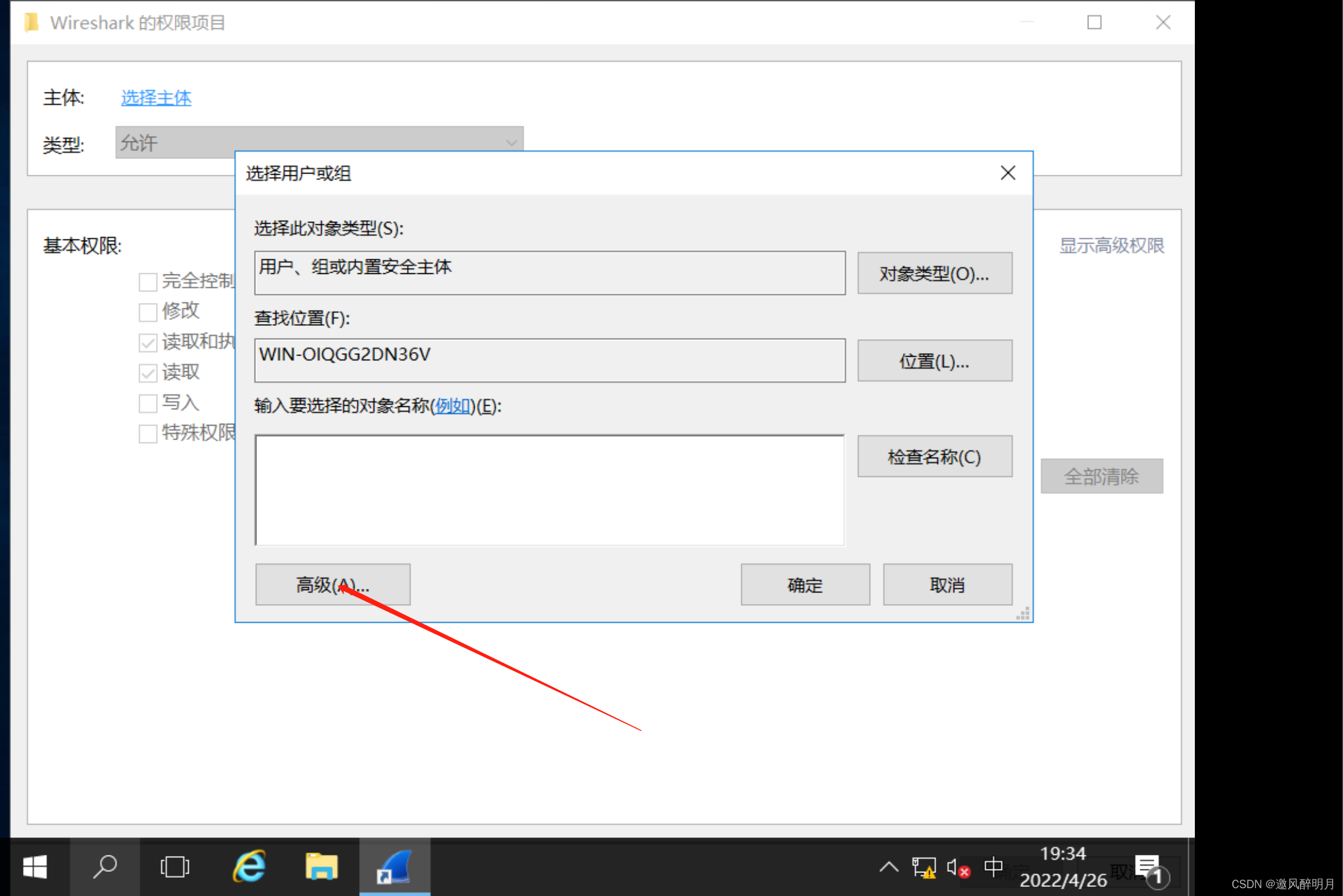
Task: Open Windows Start menu
Action: click(35, 867)
